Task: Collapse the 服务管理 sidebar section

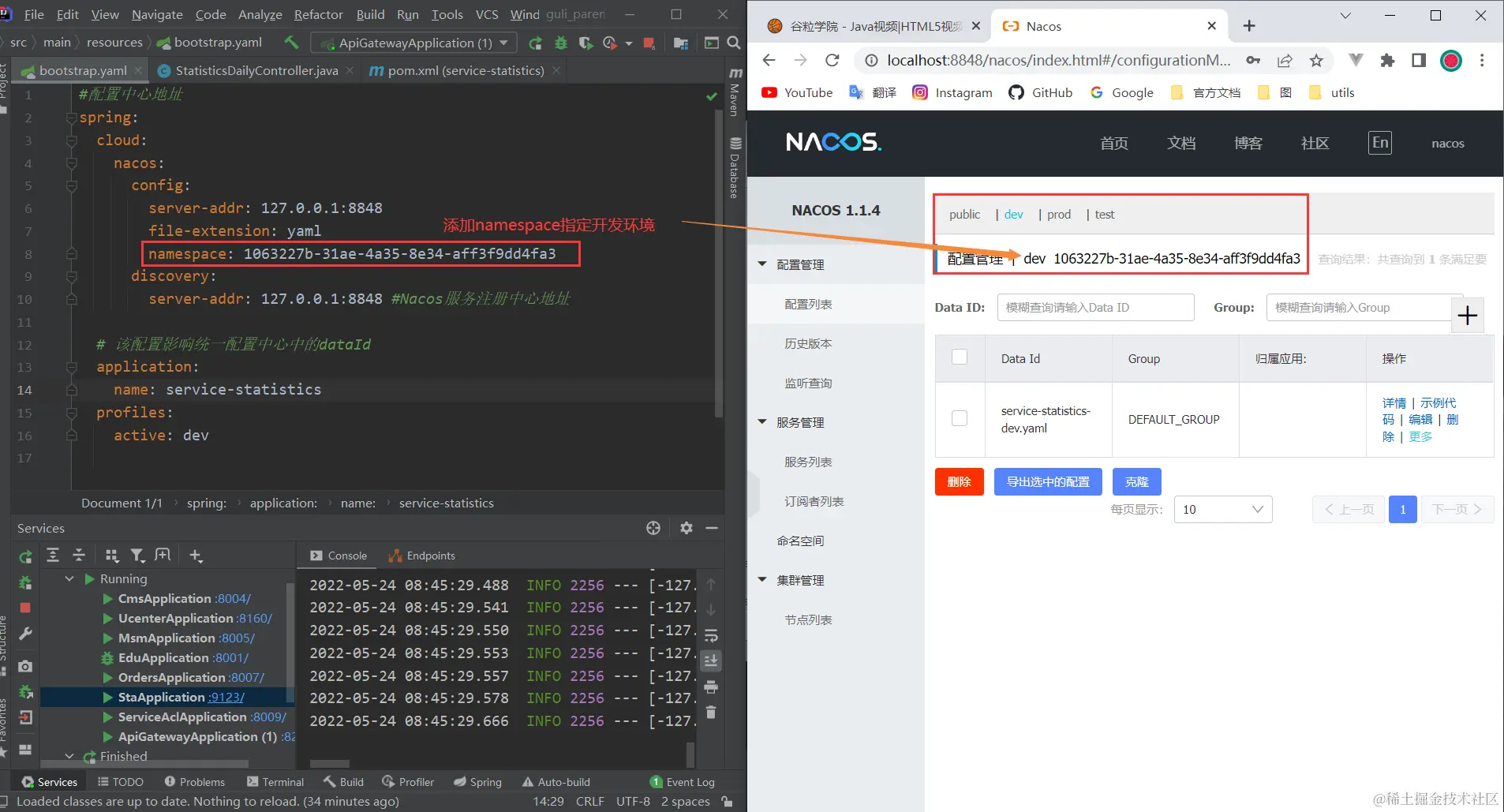Action: [762, 421]
